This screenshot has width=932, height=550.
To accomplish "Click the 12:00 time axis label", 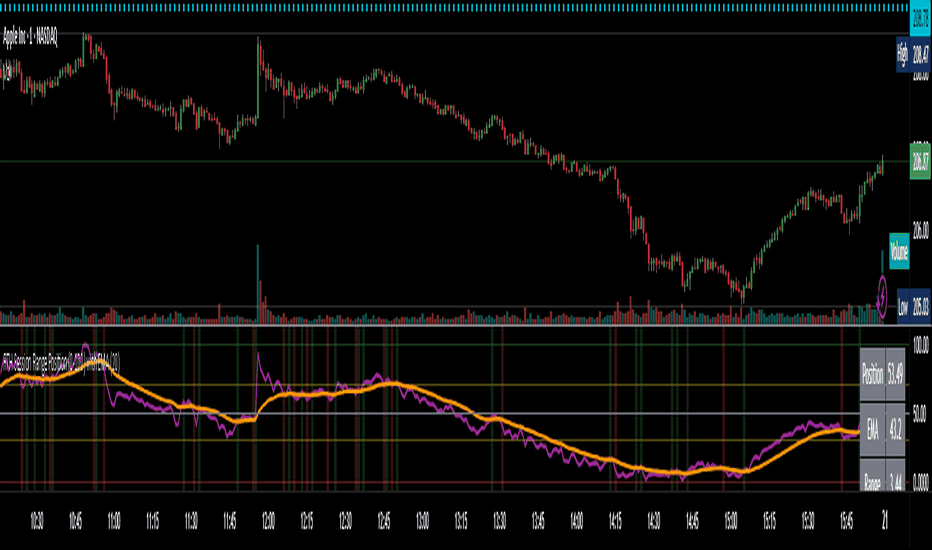I will (268, 521).
